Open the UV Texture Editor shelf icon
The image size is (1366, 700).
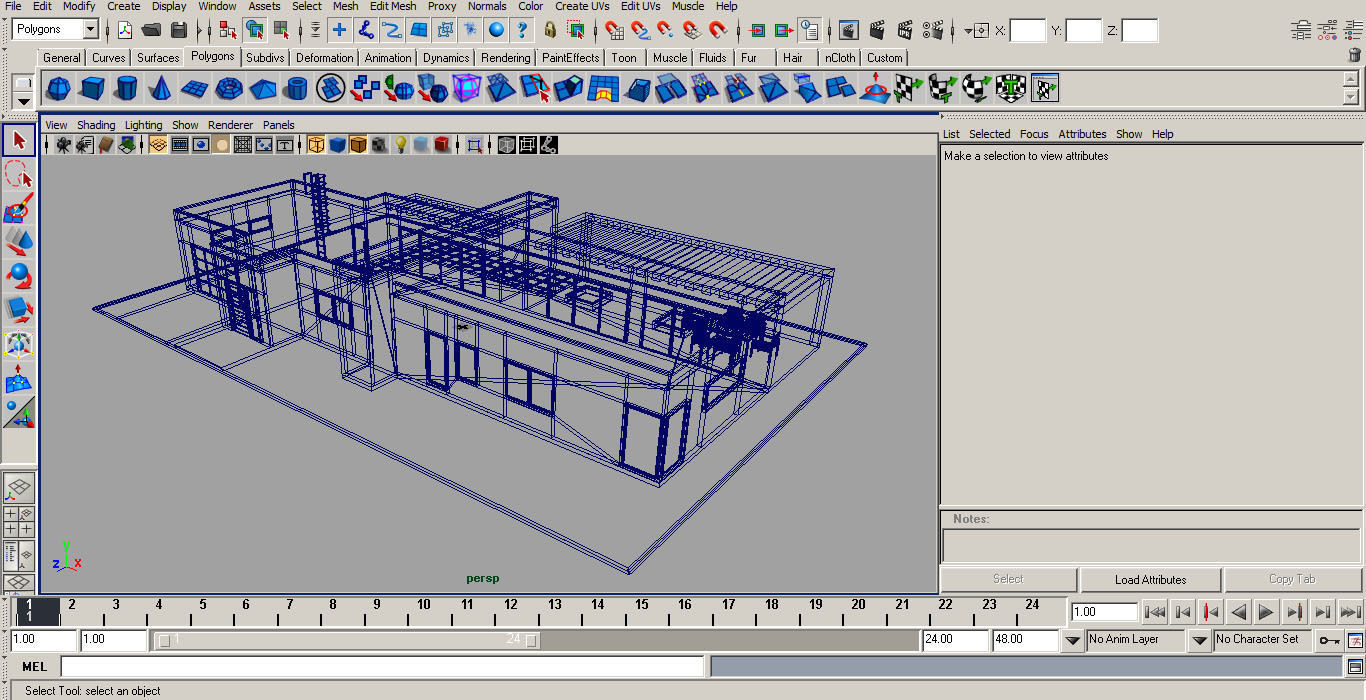(x=1045, y=88)
